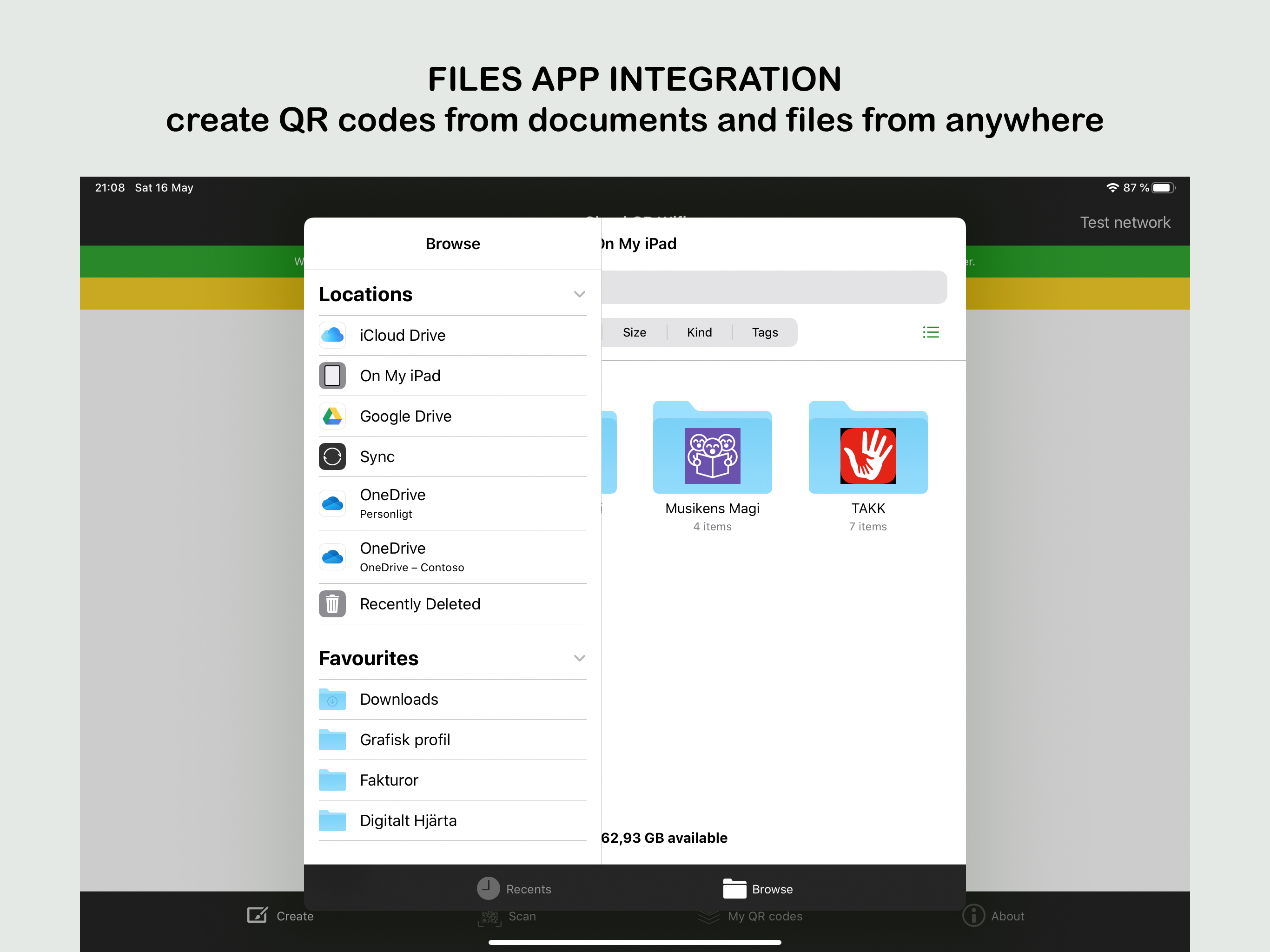
Task: Click the Create pencil icon
Action: pyautogui.click(x=257, y=915)
